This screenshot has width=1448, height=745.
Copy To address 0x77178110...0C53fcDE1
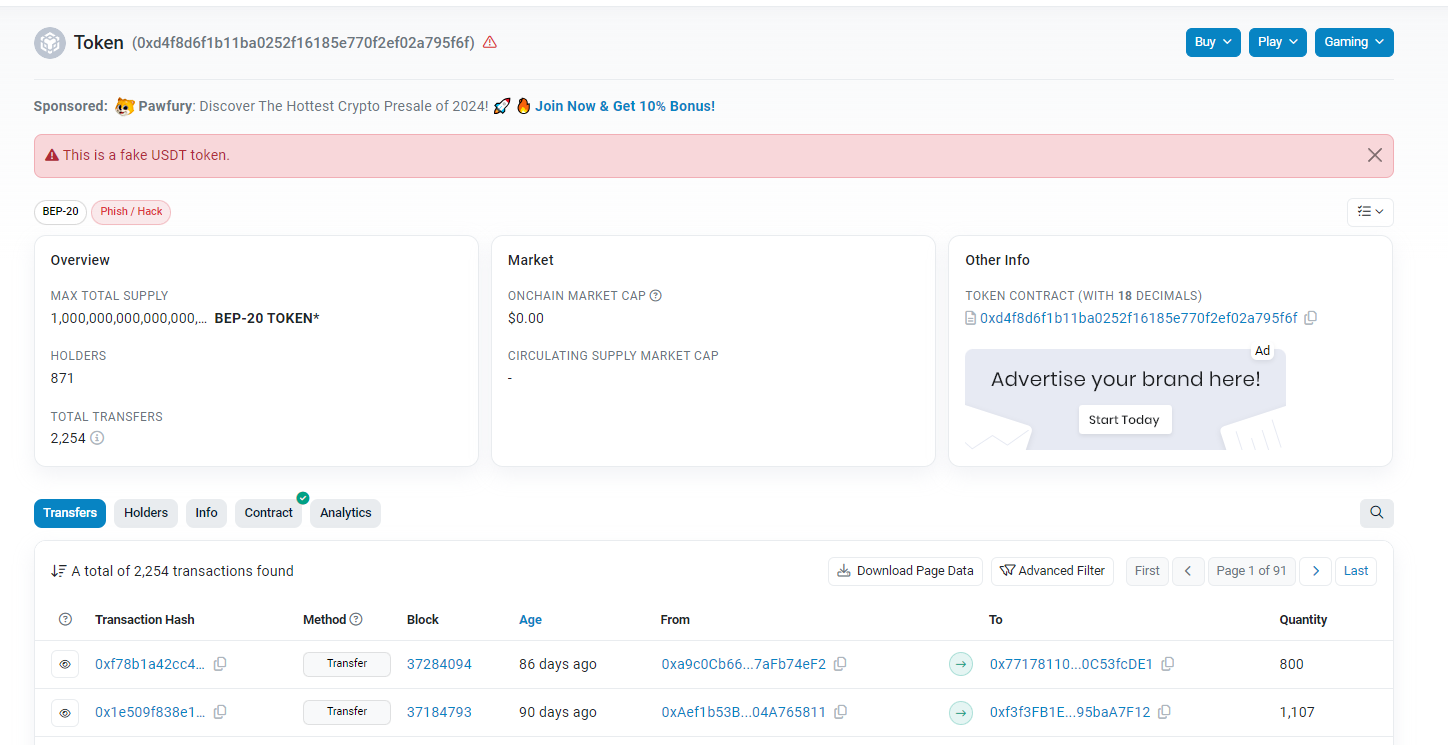(x=1167, y=664)
